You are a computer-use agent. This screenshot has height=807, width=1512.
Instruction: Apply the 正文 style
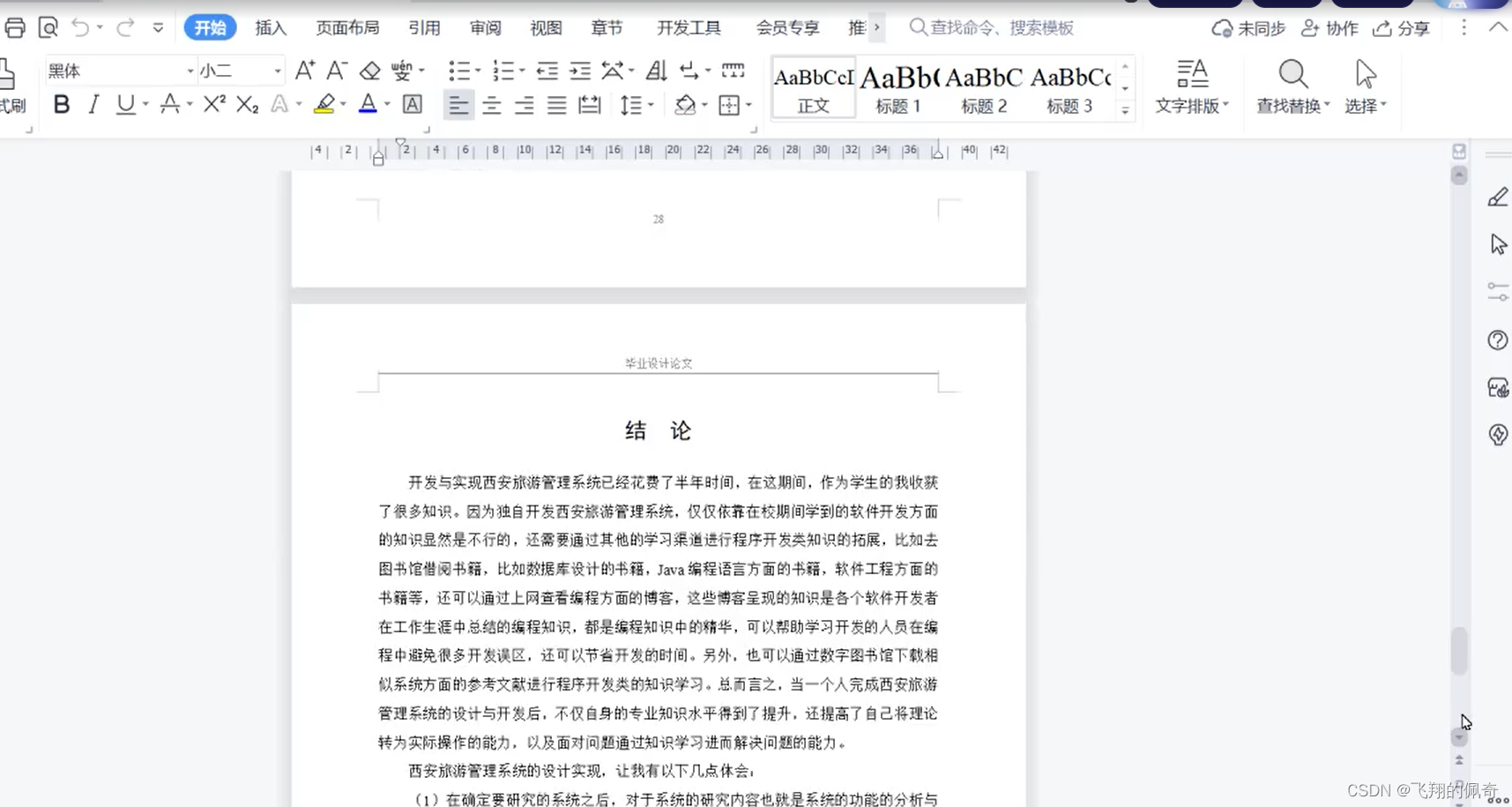tap(814, 88)
